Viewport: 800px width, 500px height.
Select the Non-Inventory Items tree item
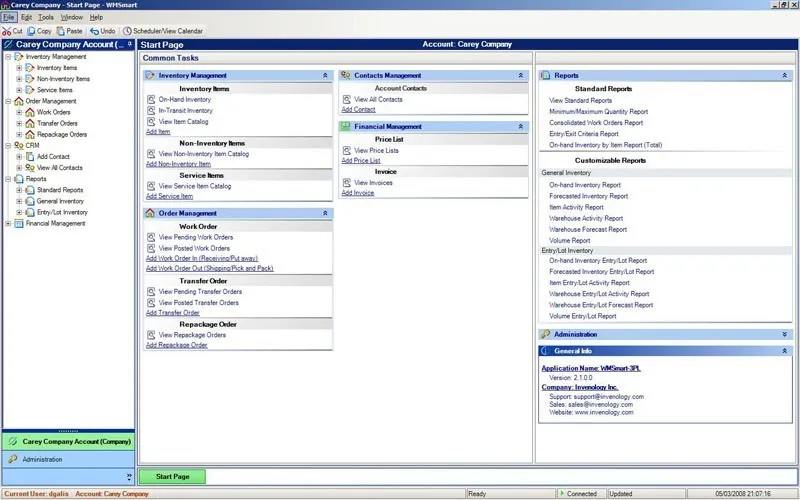point(63,79)
